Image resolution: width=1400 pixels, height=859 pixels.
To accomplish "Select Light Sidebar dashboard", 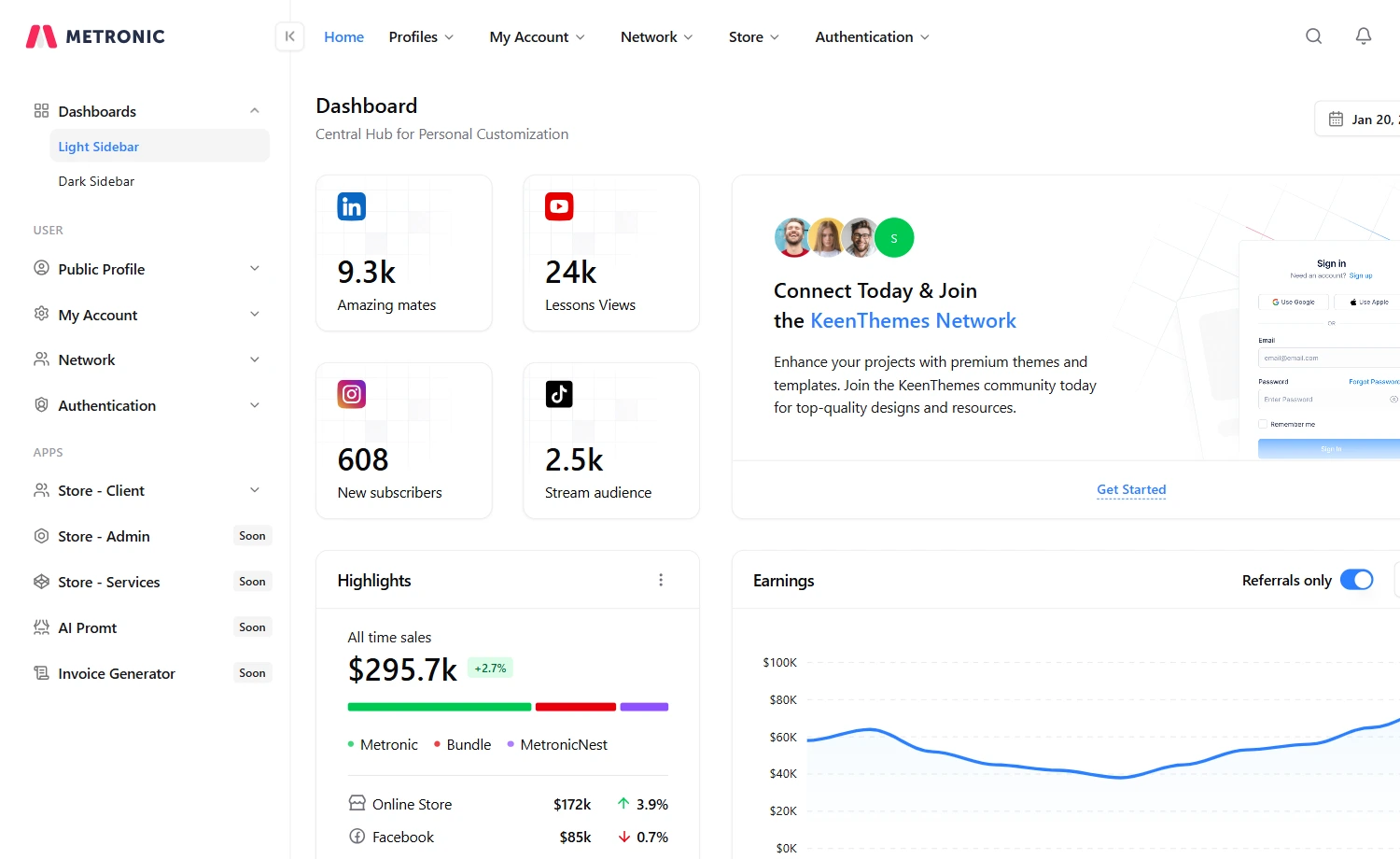I will coord(160,147).
